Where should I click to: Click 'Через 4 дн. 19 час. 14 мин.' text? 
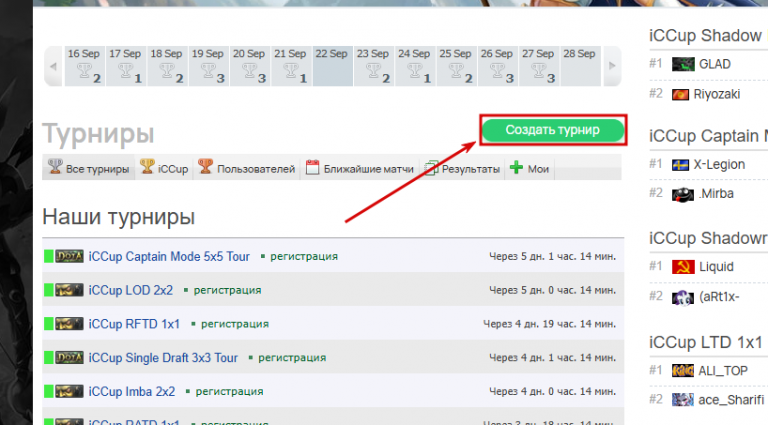pyautogui.click(x=550, y=324)
